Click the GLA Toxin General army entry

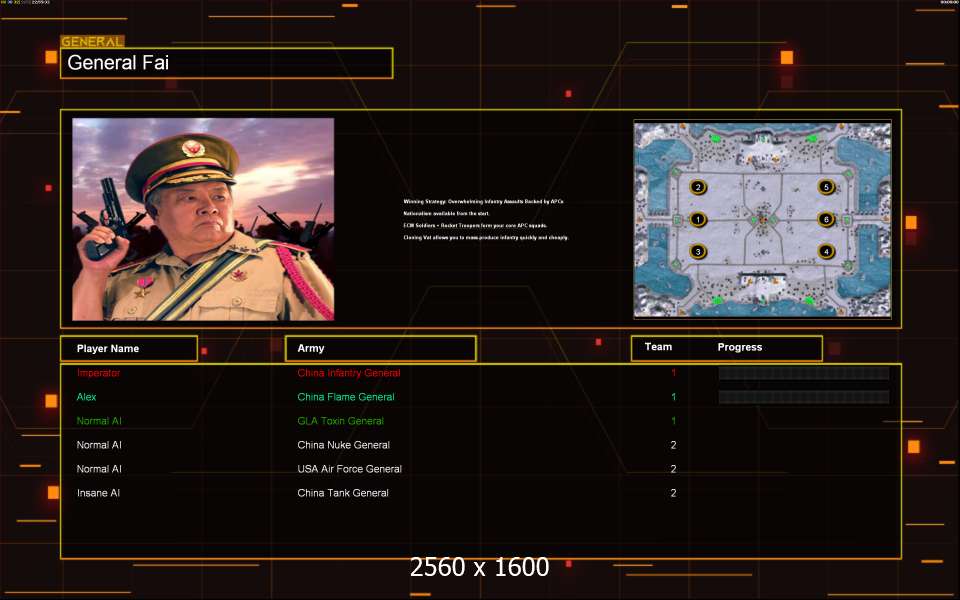(340, 421)
